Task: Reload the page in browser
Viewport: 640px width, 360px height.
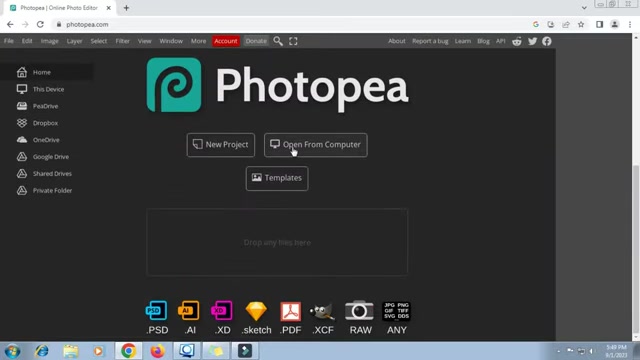Action: pos(40,24)
